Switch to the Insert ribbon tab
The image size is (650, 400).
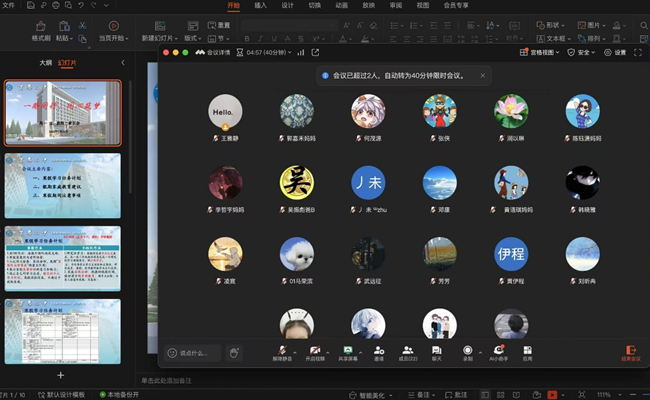[261, 5]
